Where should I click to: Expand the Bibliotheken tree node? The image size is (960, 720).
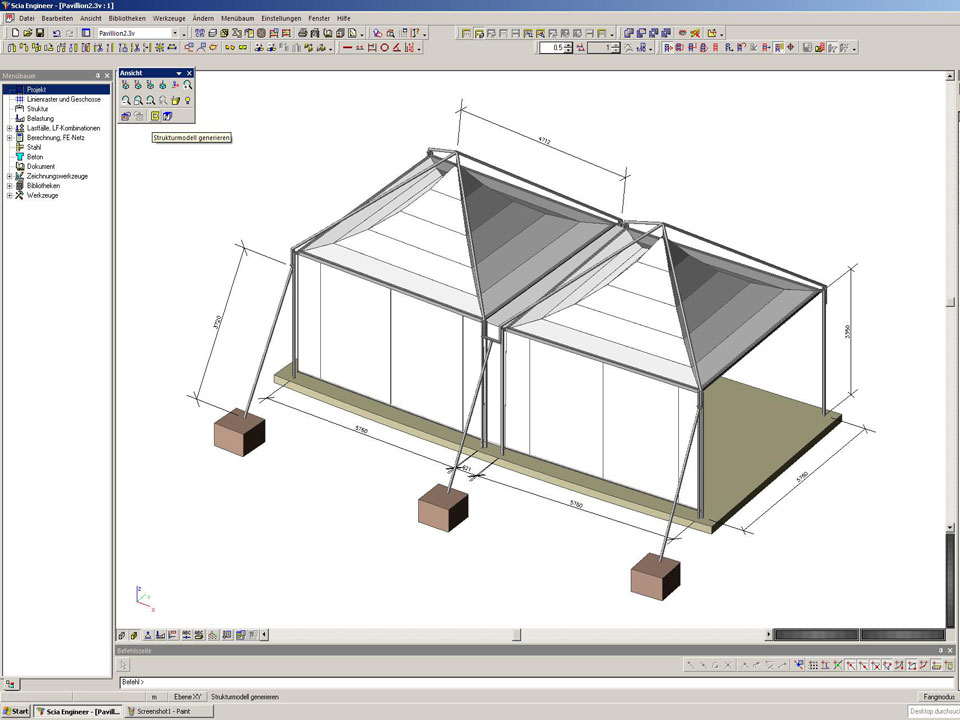pyautogui.click(x=9, y=186)
